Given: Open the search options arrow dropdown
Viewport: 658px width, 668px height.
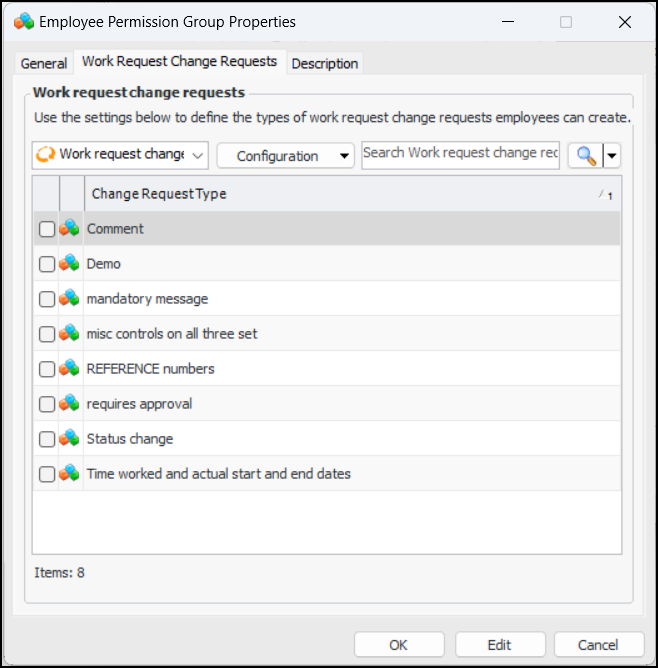Looking at the screenshot, I should click(612, 155).
